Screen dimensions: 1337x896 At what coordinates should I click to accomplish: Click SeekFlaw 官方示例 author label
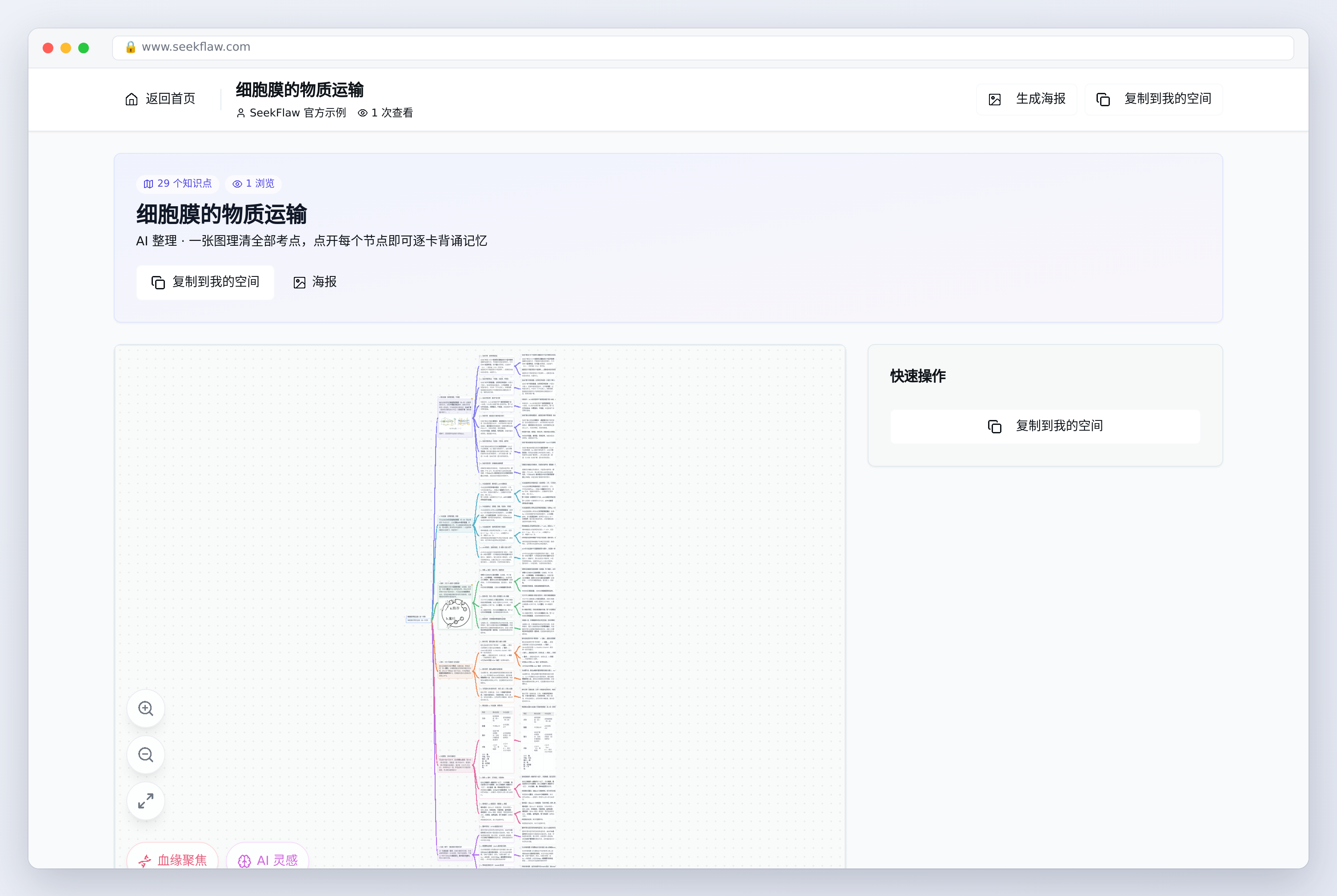tap(292, 113)
